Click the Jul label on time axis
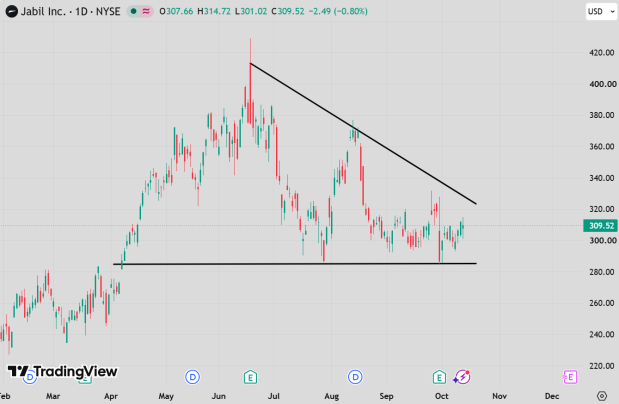This screenshot has height=404, width=619. [274, 396]
